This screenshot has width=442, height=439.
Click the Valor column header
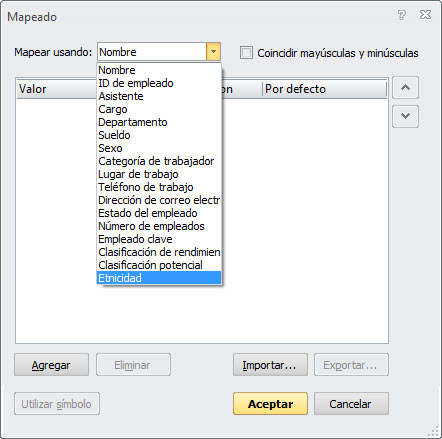coord(57,89)
